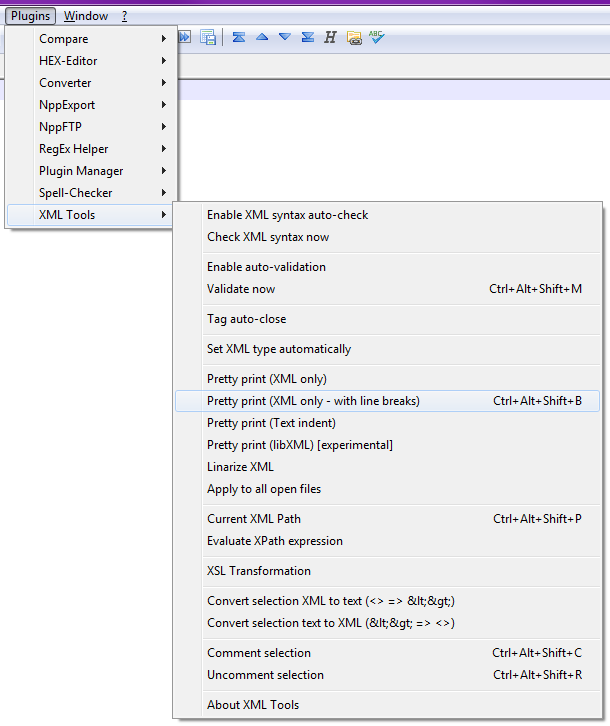Click the save recorded macro icon

(x=208, y=37)
